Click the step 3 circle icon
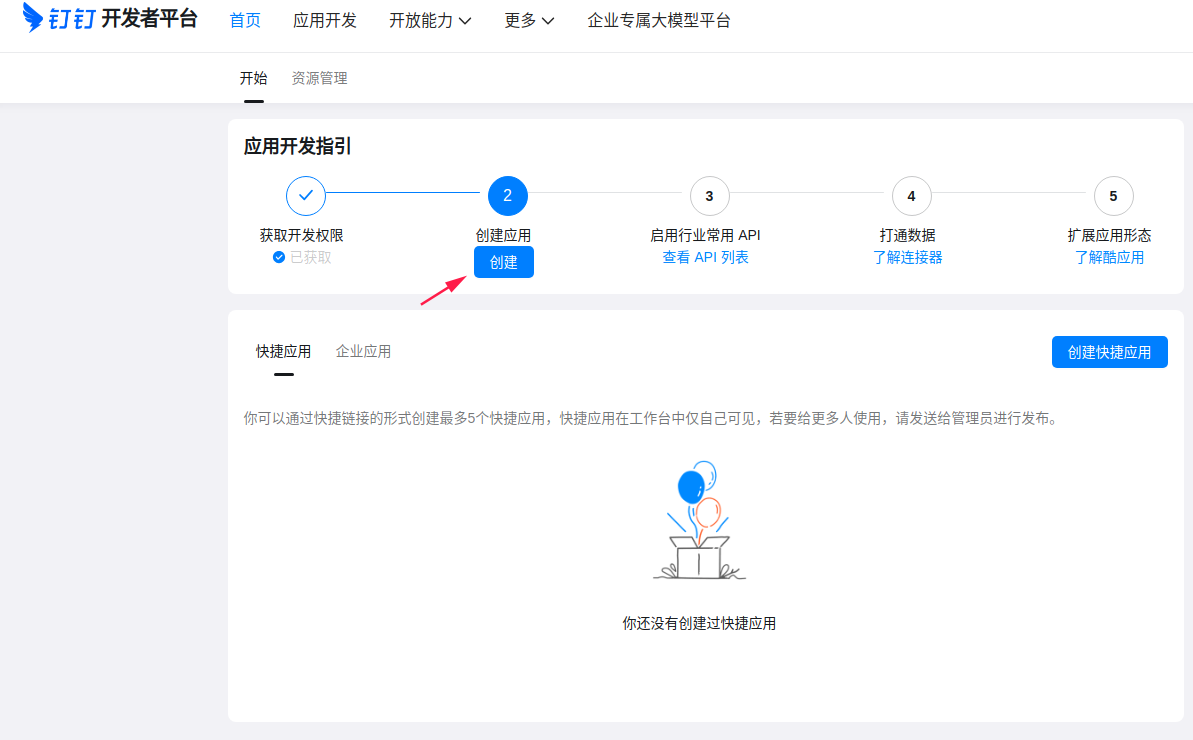Screen dimensions: 1193x740 coord(709,195)
